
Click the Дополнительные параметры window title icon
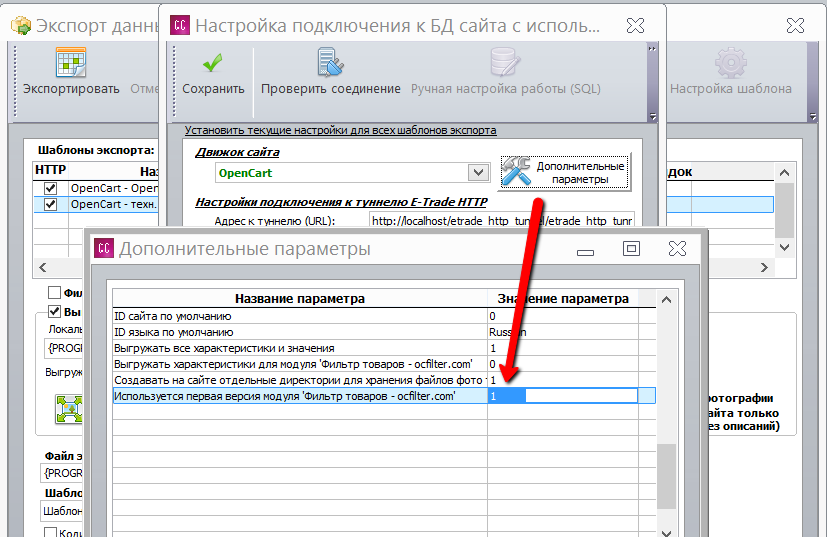(104, 248)
